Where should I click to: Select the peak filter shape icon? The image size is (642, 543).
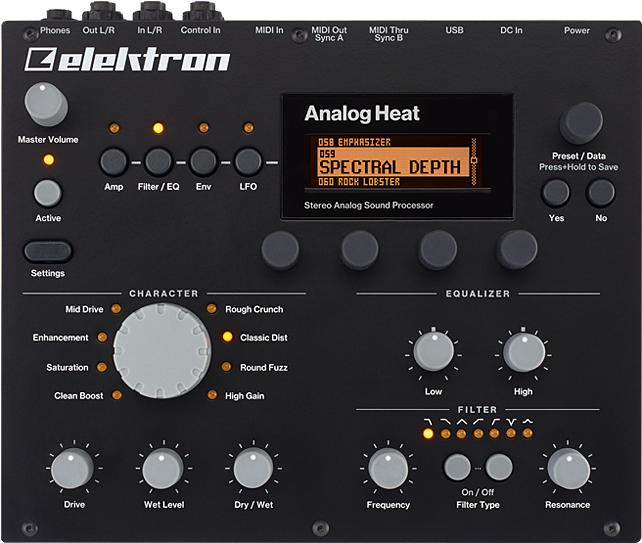click(528, 421)
